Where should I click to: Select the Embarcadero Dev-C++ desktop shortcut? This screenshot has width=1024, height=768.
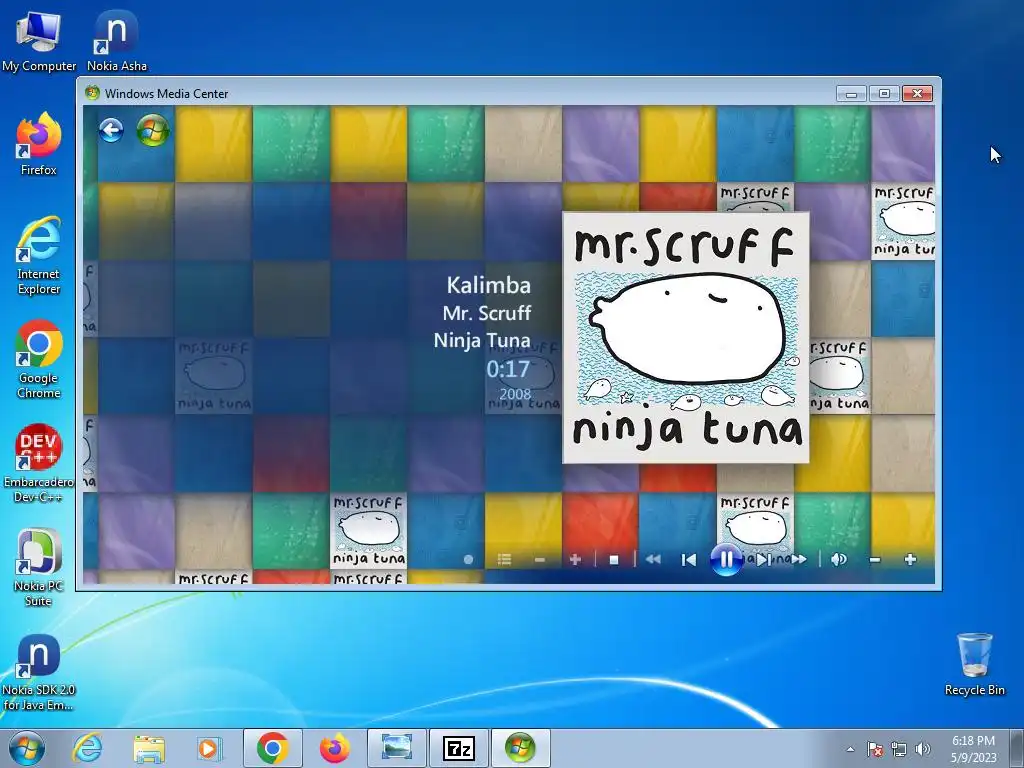tap(39, 463)
